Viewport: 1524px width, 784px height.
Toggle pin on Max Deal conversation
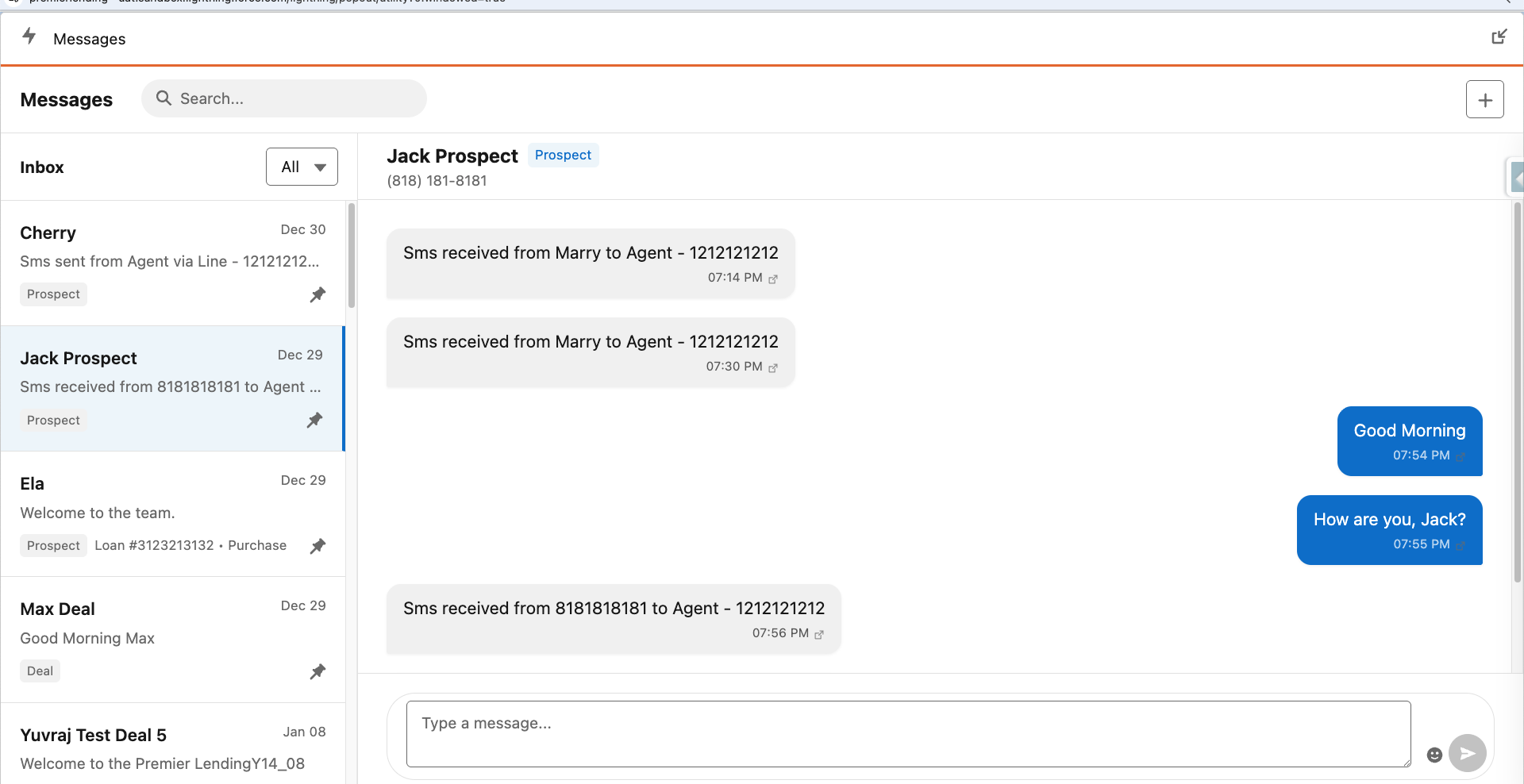317,671
